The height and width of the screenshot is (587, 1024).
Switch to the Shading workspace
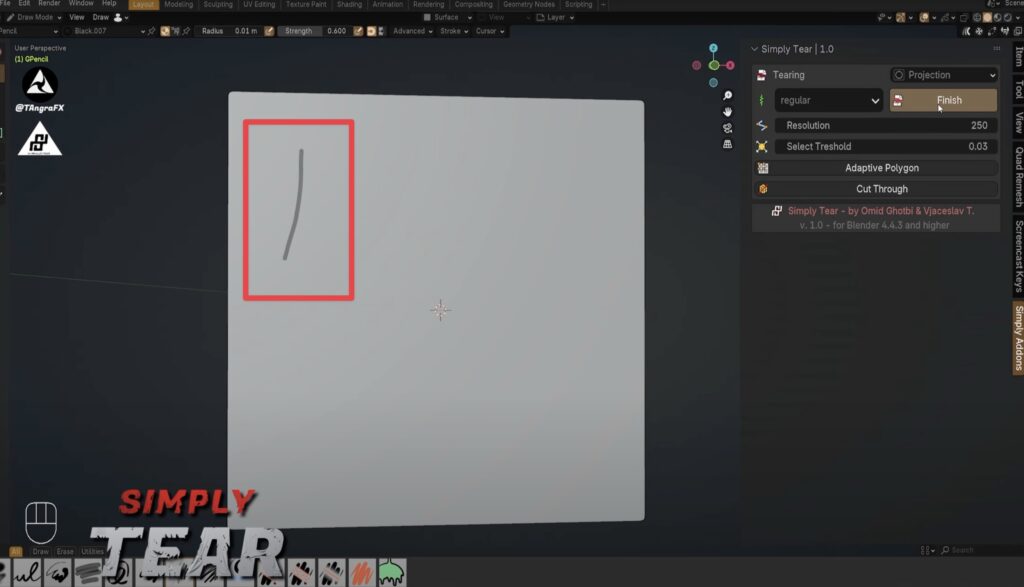[349, 5]
